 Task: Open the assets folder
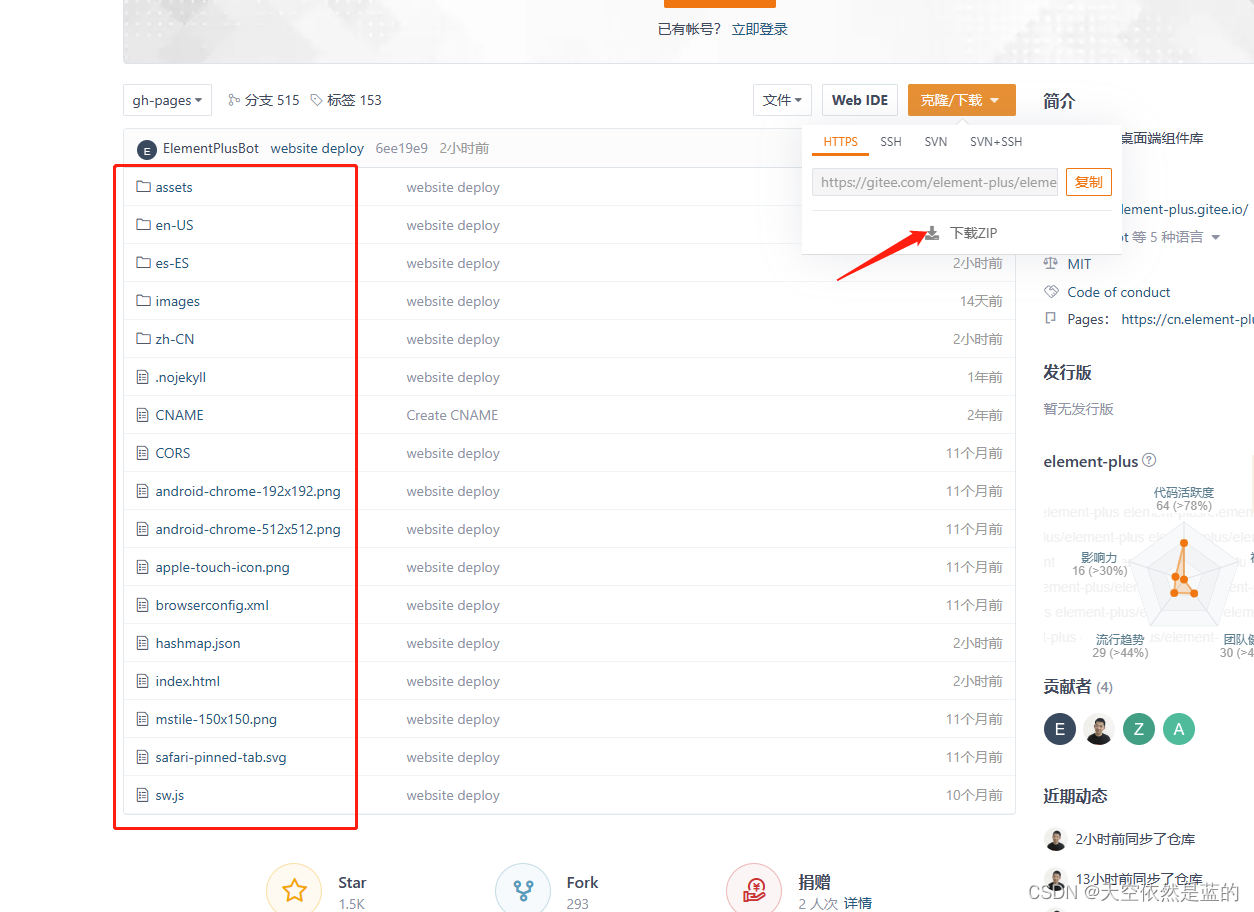coord(174,187)
